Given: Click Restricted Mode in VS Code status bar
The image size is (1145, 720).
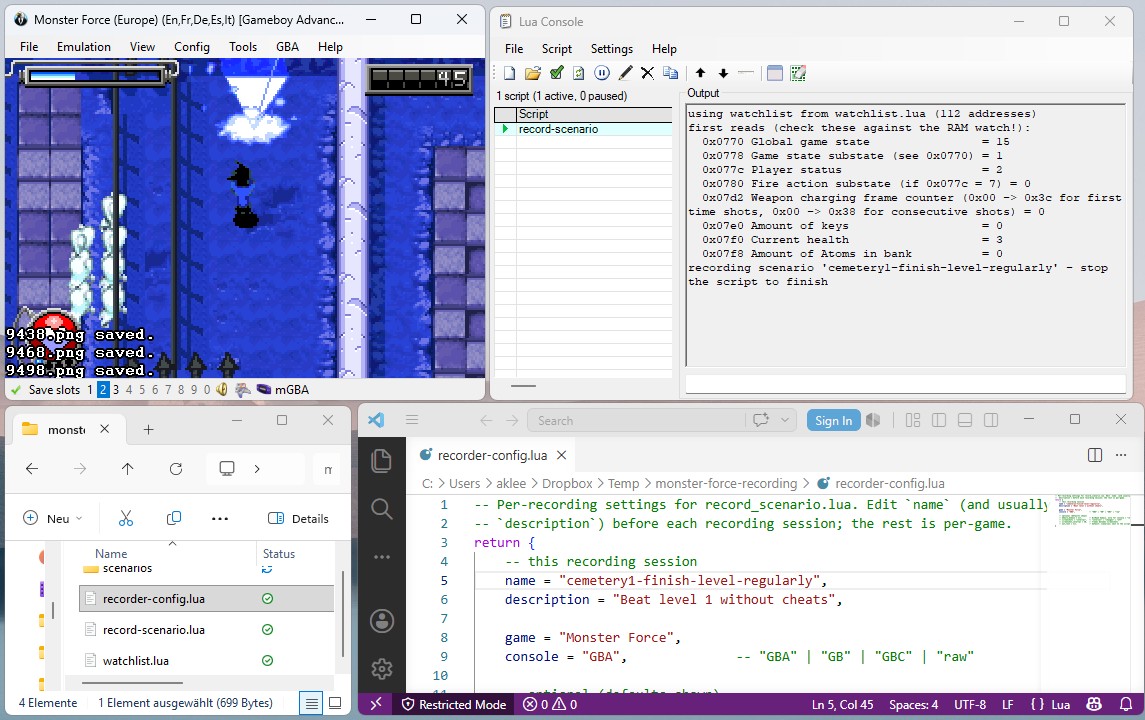Looking at the screenshot, I should click(453, 705).
